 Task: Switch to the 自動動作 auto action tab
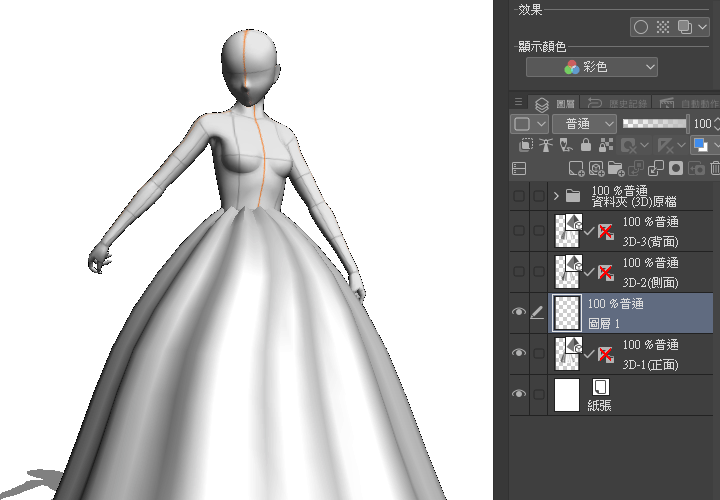point(688,103)
